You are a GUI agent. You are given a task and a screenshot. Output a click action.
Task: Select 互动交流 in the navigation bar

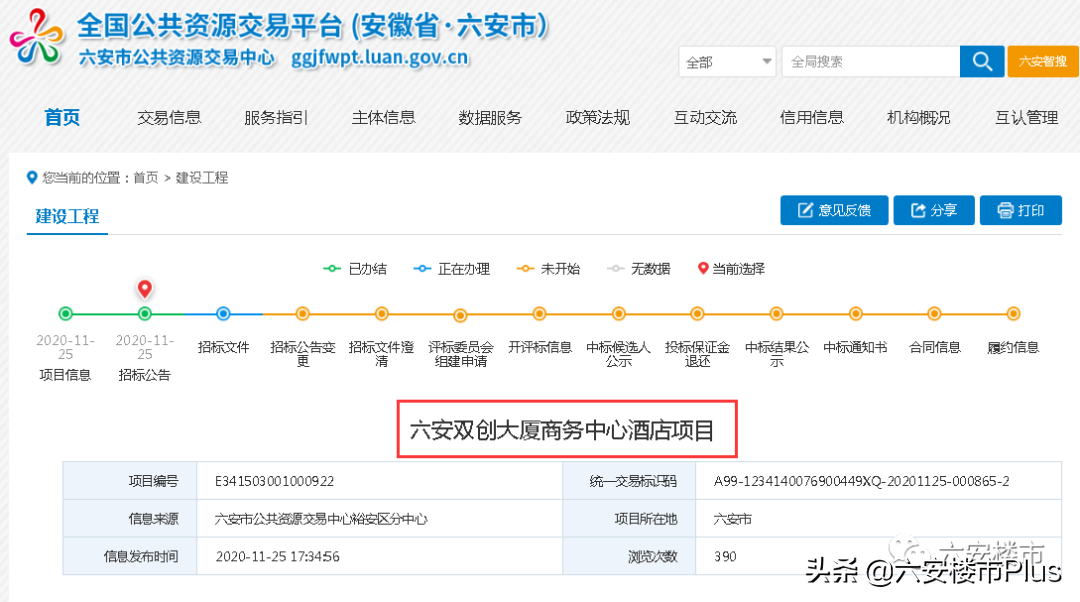coord(705,117)
